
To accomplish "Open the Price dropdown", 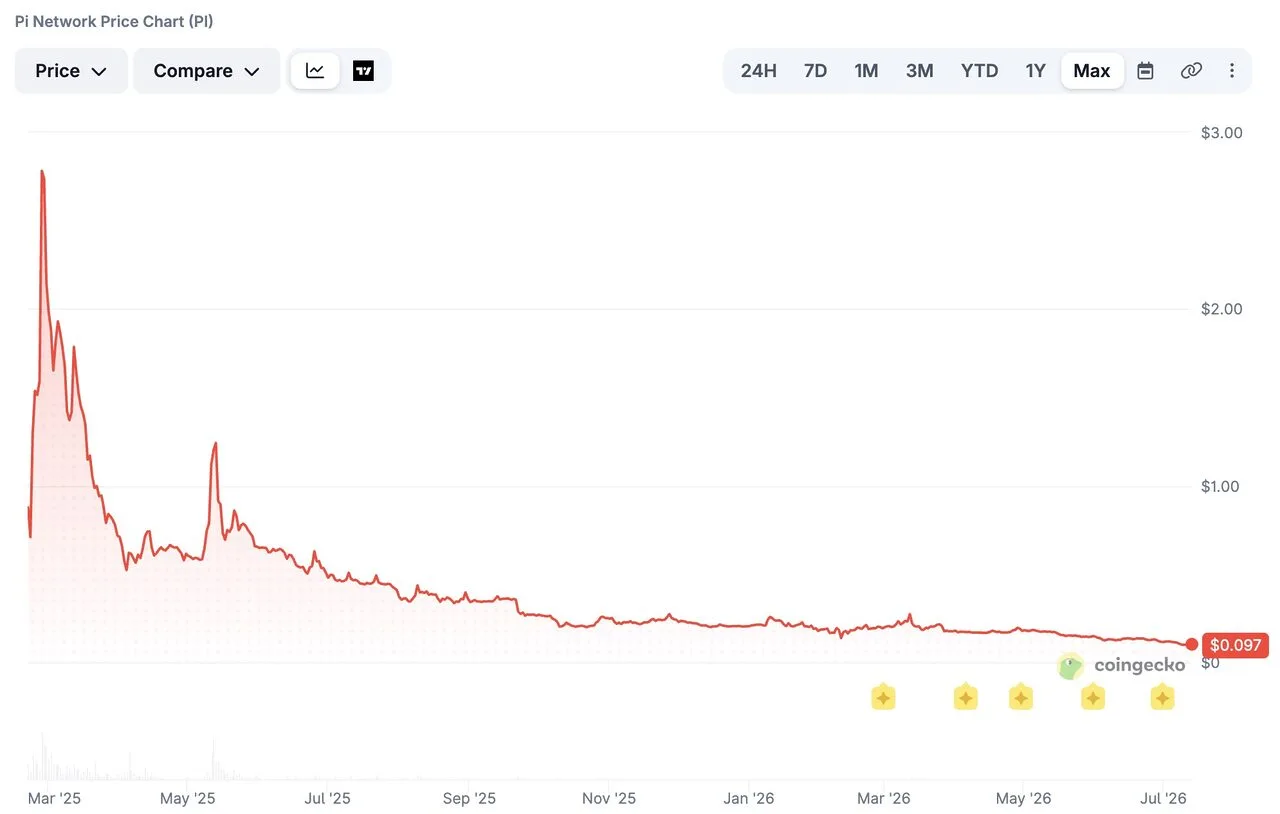I will [71, 71].
